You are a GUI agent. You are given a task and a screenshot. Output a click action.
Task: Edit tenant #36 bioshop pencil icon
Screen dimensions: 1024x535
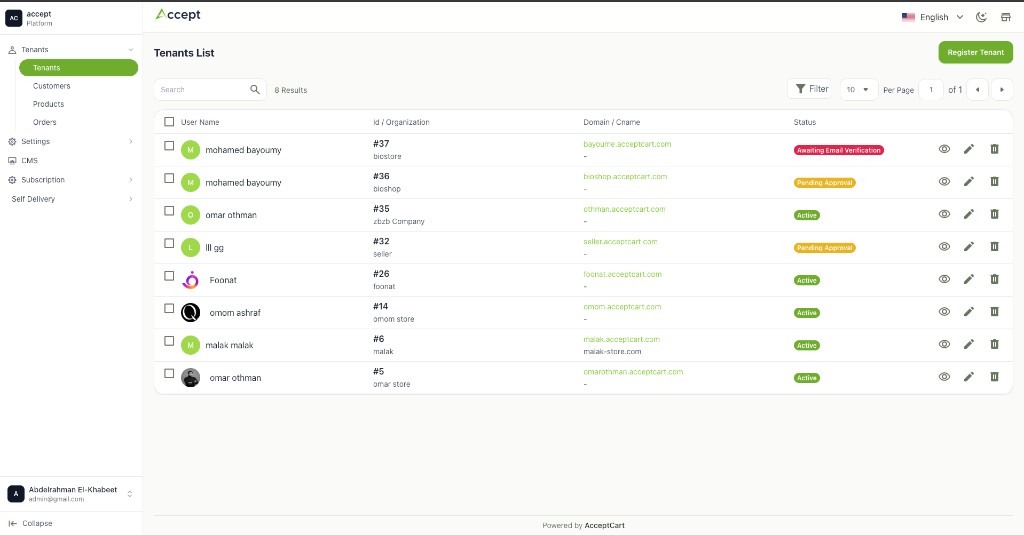coord(969,182)
